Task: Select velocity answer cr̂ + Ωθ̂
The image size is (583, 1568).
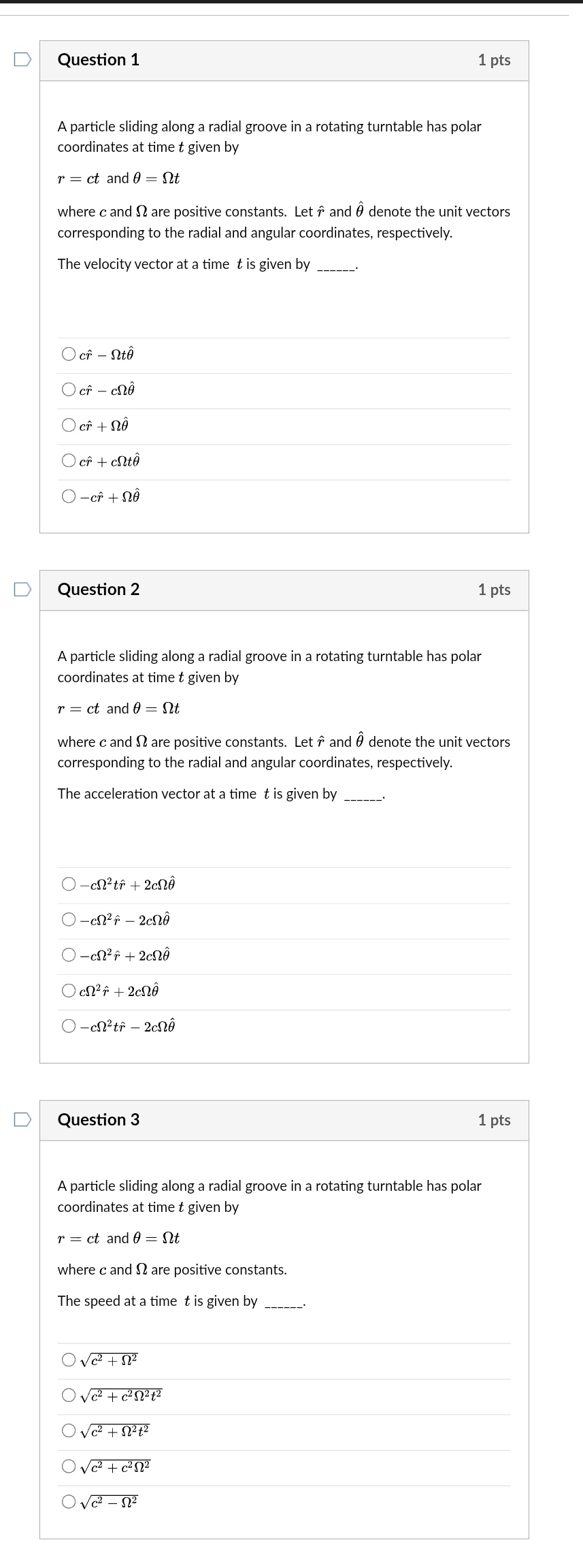Action: point(69,425)
